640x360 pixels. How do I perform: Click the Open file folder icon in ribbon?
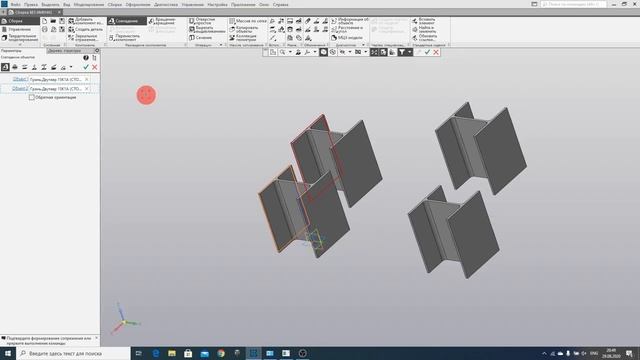point(53,21)
